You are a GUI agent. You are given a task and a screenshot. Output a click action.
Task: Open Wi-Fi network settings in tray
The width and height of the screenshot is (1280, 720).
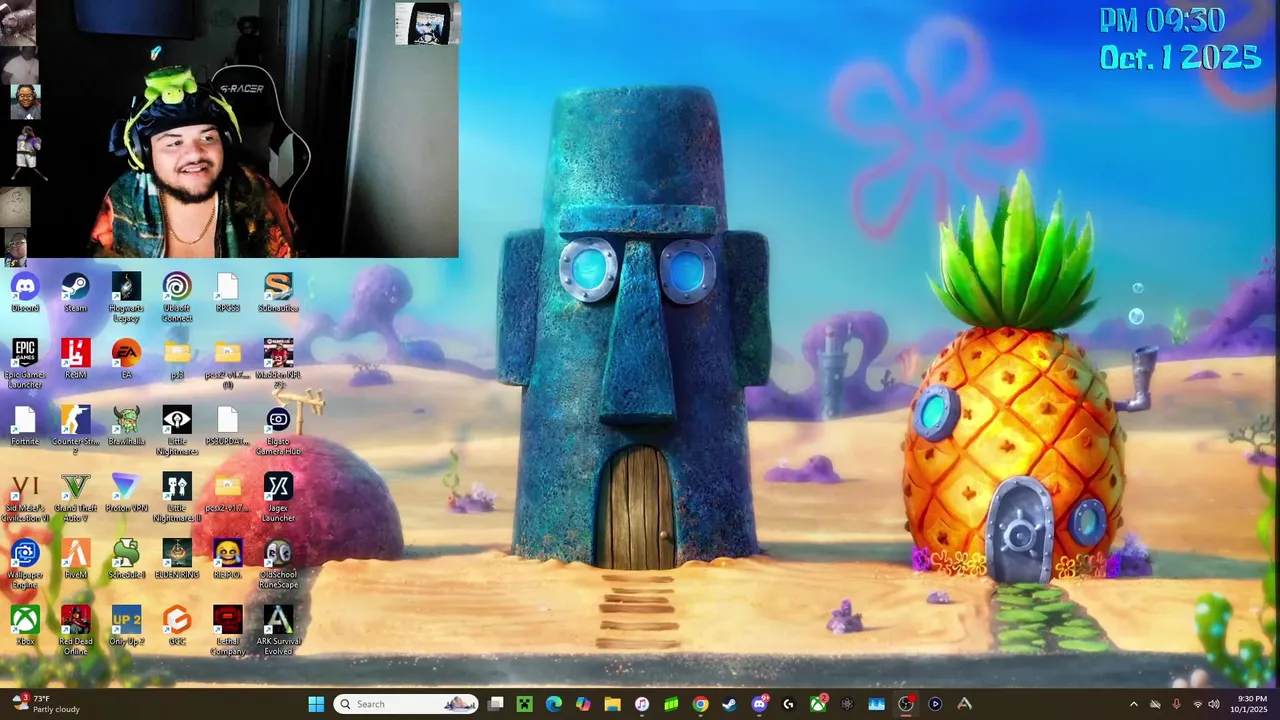[x=1198, y=704]
